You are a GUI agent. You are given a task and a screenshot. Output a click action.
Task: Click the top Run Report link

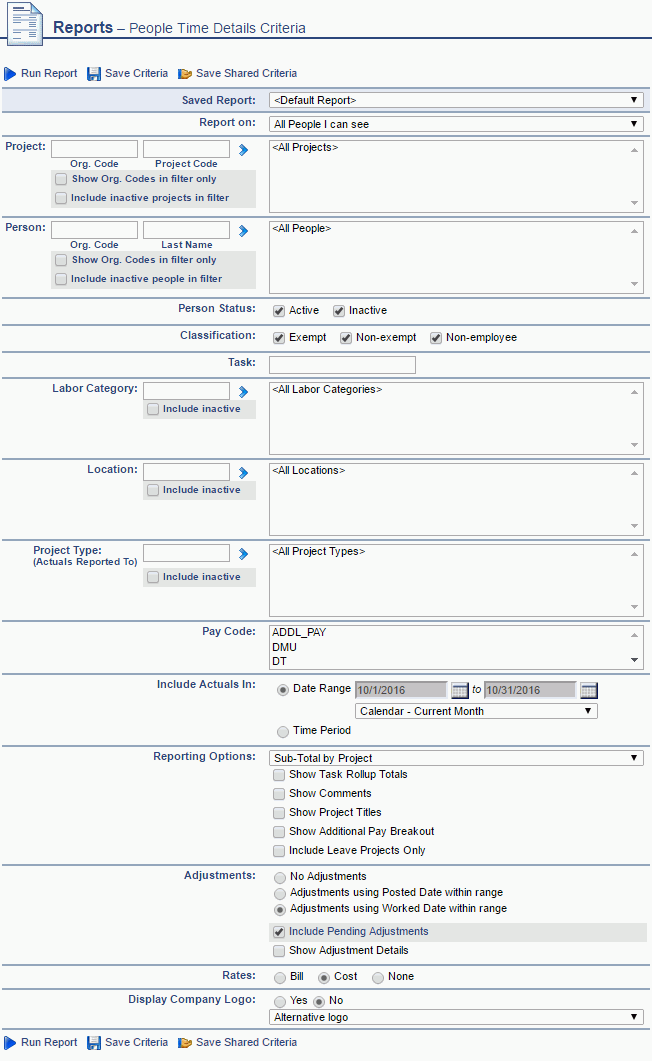[x=49, y=73]
